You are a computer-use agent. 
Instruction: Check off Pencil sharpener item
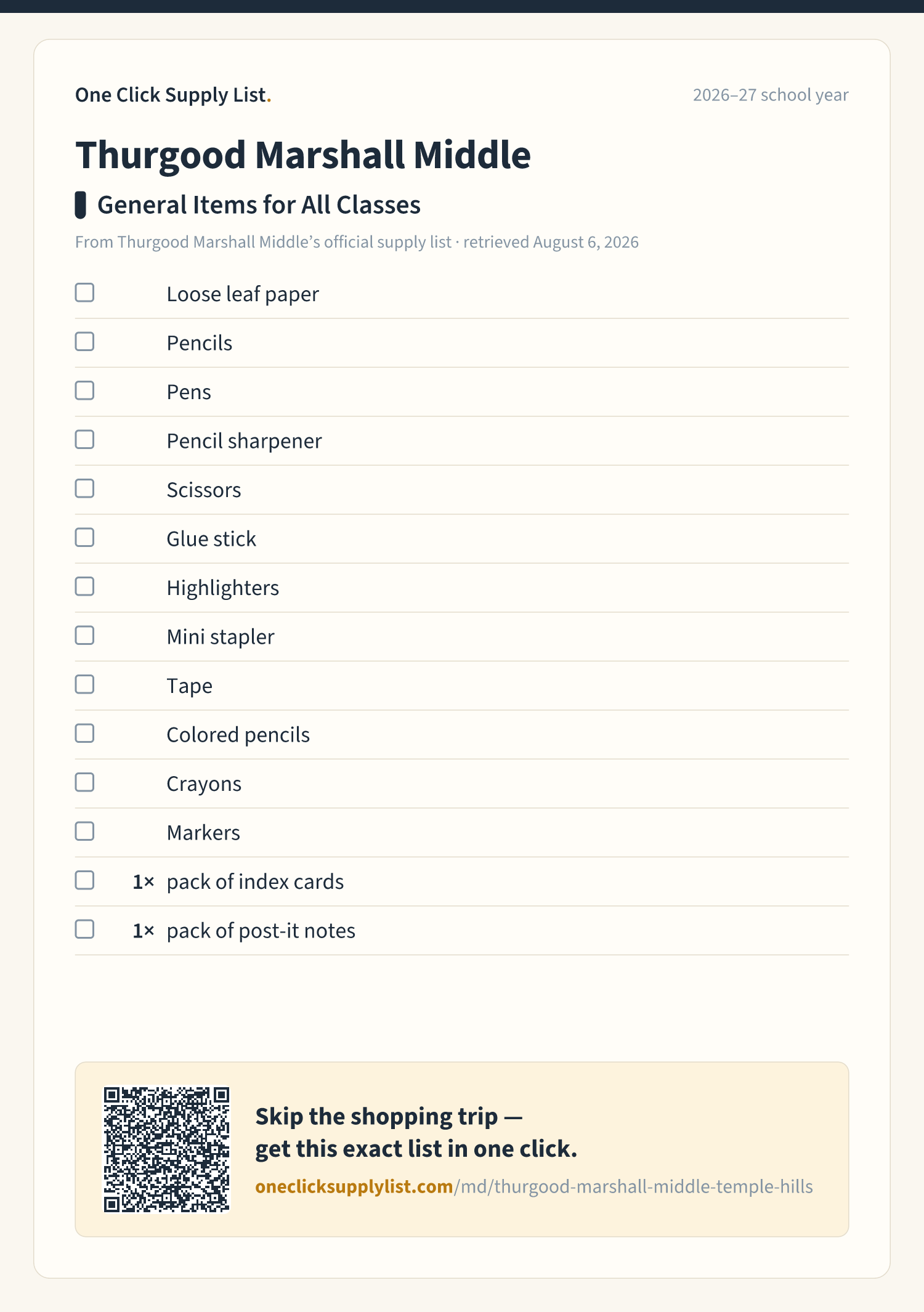(84, 440)
